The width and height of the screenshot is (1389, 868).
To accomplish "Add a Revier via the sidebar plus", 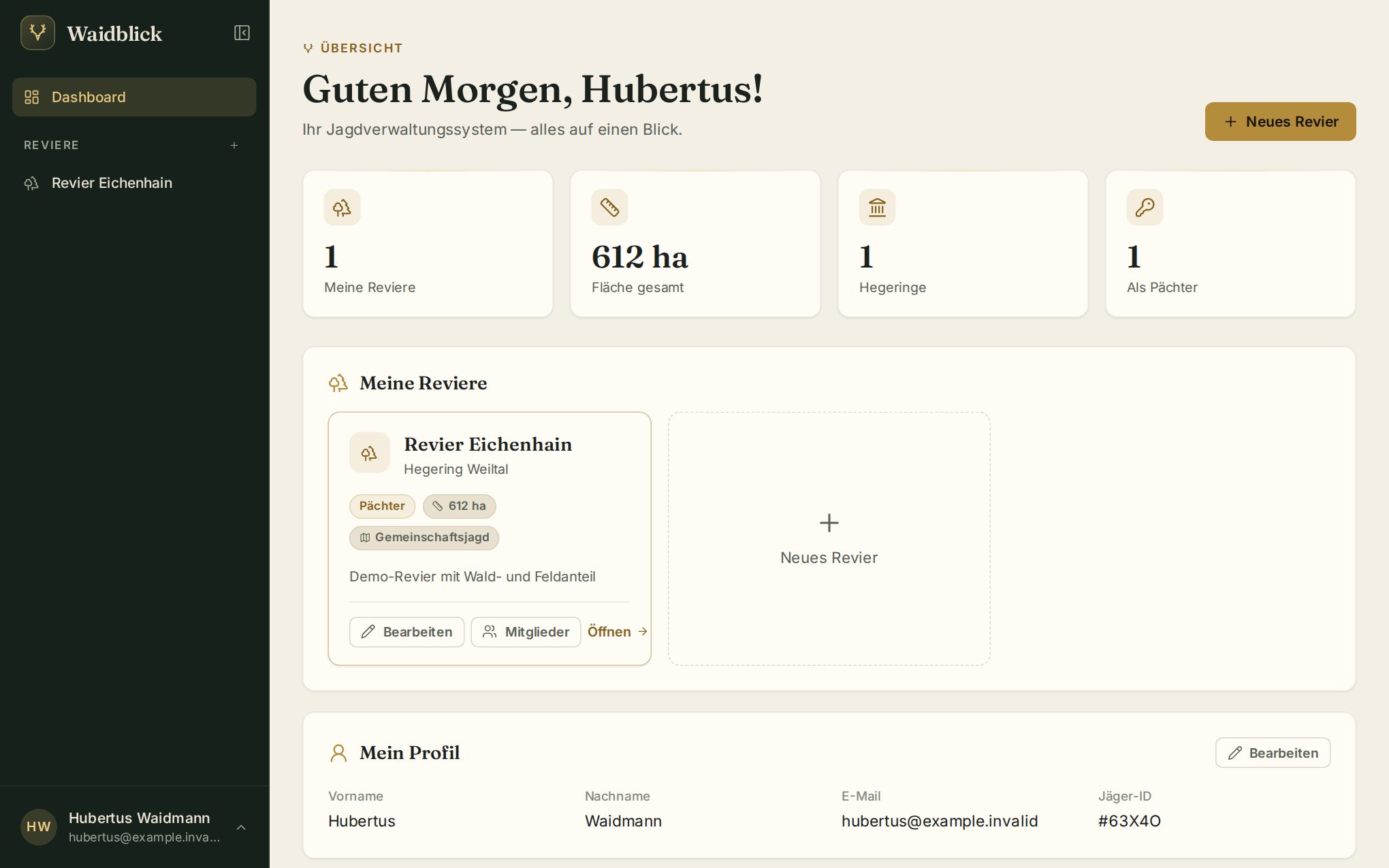I will [x=234, y=145].
